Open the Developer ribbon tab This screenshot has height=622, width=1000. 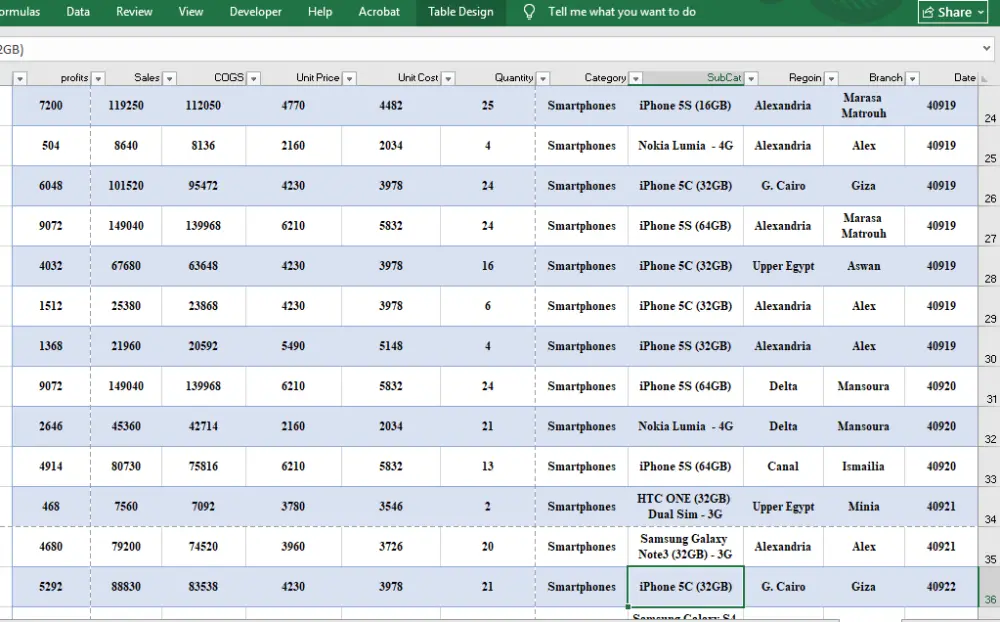click(255, 11)
